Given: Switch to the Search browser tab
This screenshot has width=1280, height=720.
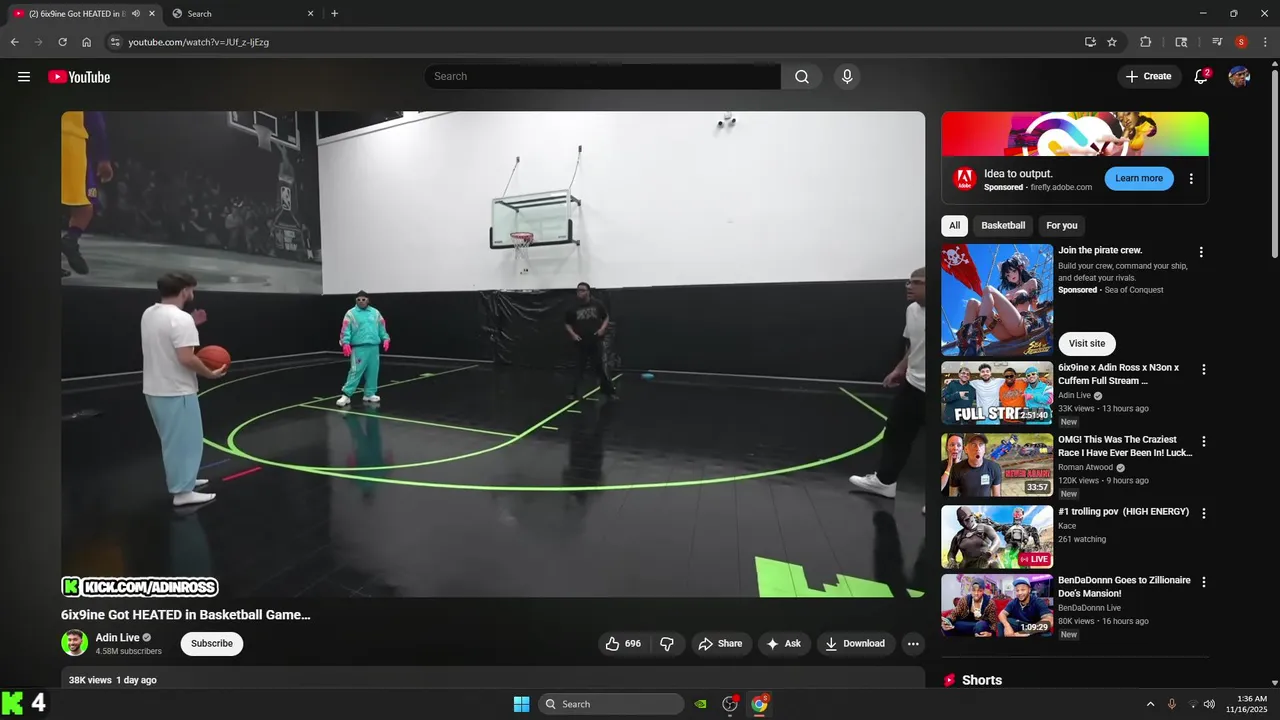Looking at the screenshot, I should pyautogui.click(x=243, y=14).
